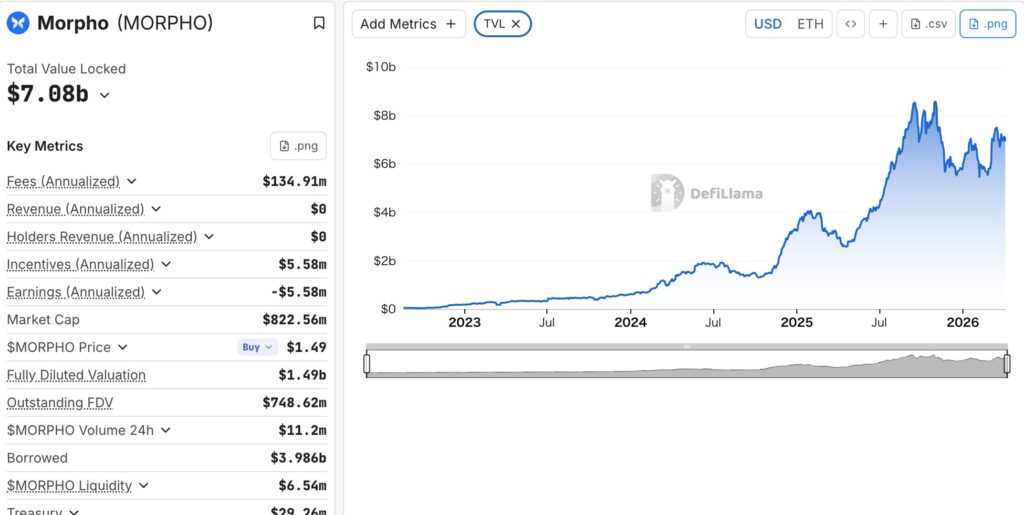Expand $MORPHO Volume 24h row
This screenshot has width=1024, height=515.
coord(166,430)
